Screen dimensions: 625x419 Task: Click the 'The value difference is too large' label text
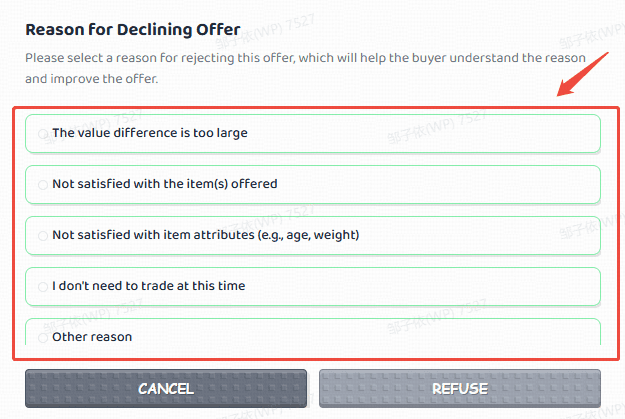tap(150, 133)
